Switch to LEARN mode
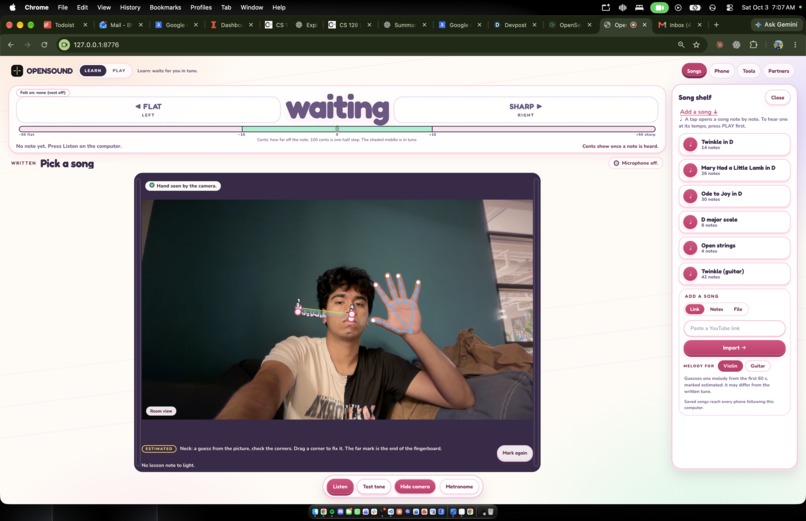This screenshot has height=521, width=806. point(93,70)
